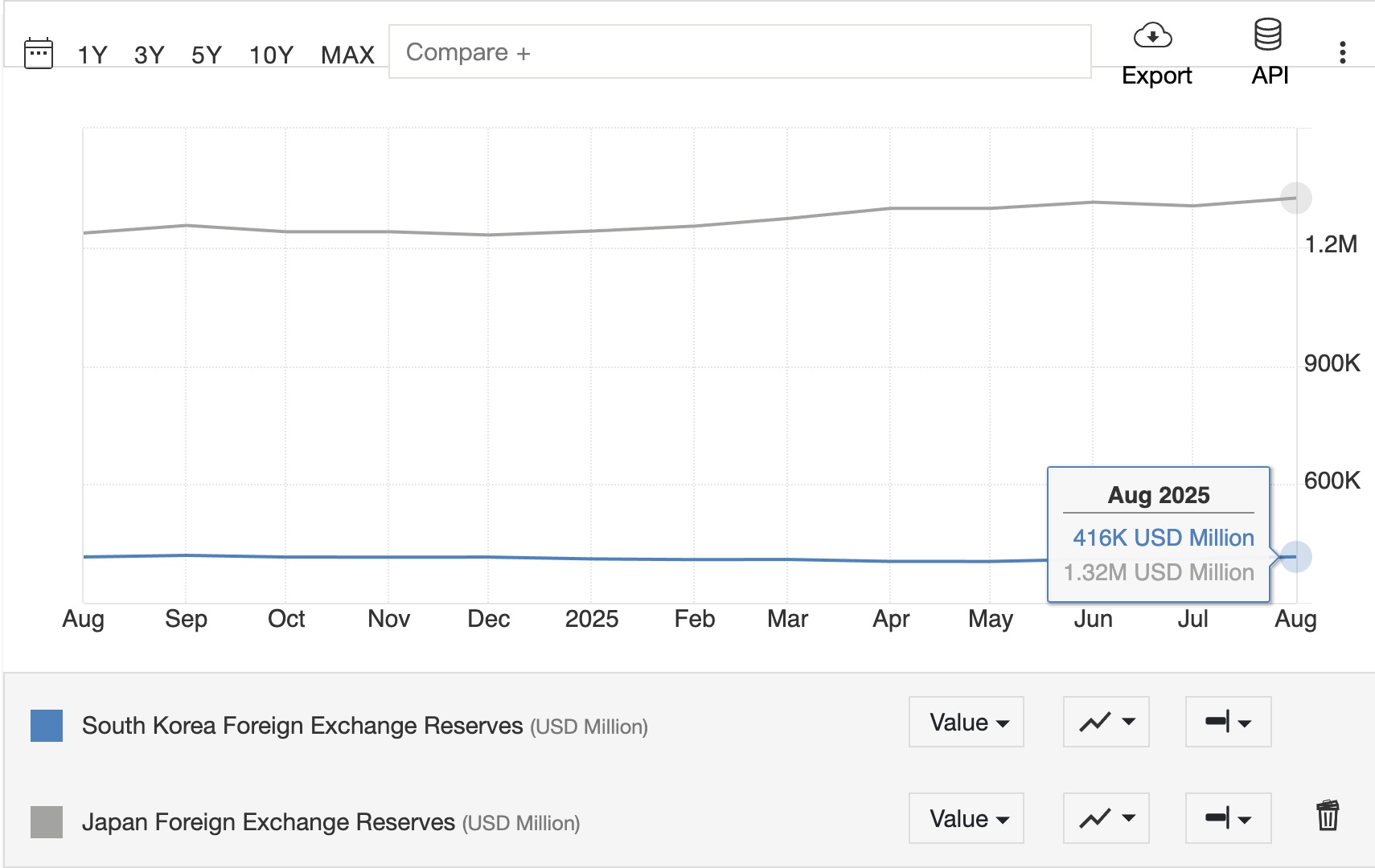Open South Korea line chart type selector

click(x=1106, y=722)
